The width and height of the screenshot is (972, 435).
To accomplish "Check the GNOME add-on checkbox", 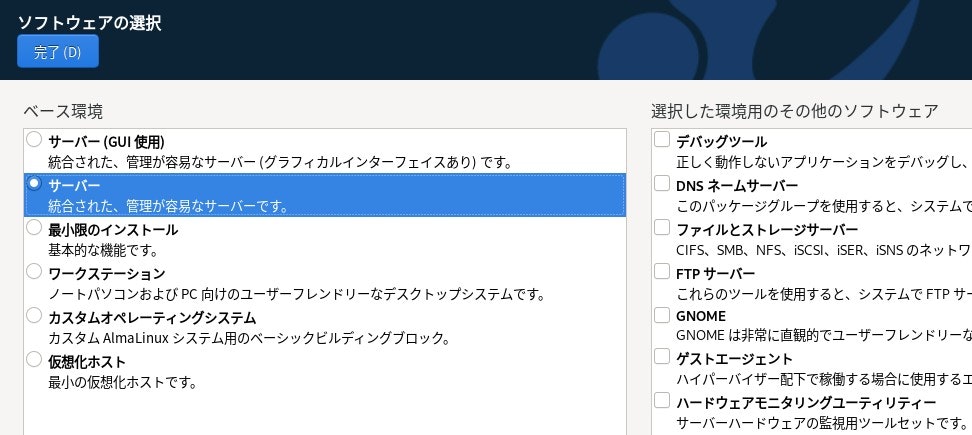I will [x=662, y=316].
